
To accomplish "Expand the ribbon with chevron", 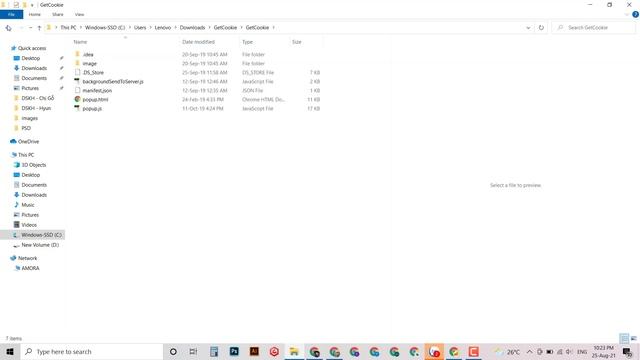I will point(627,14).
